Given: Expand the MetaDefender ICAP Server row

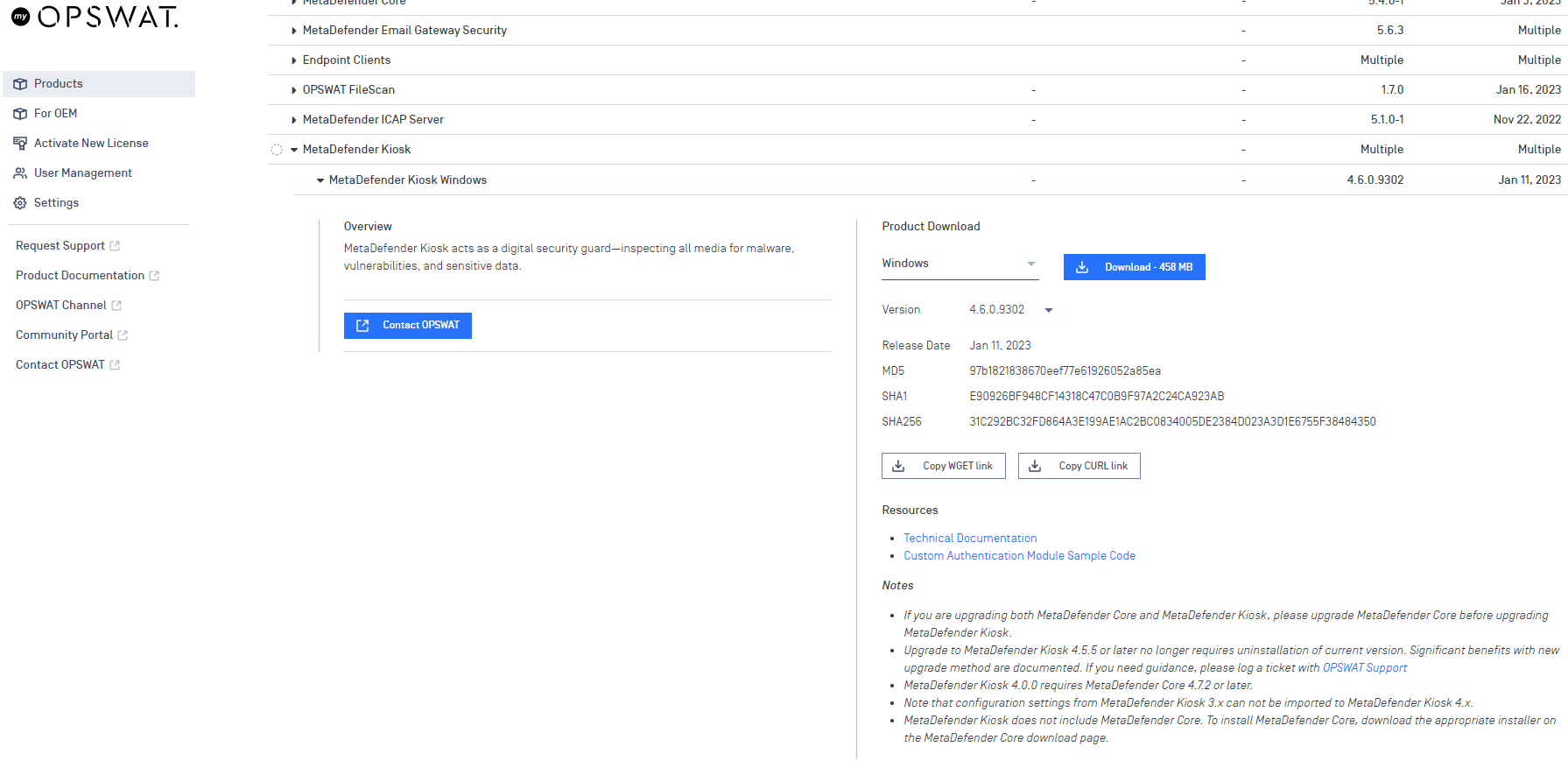Looking at the screenshot, I should coord(294,120).
